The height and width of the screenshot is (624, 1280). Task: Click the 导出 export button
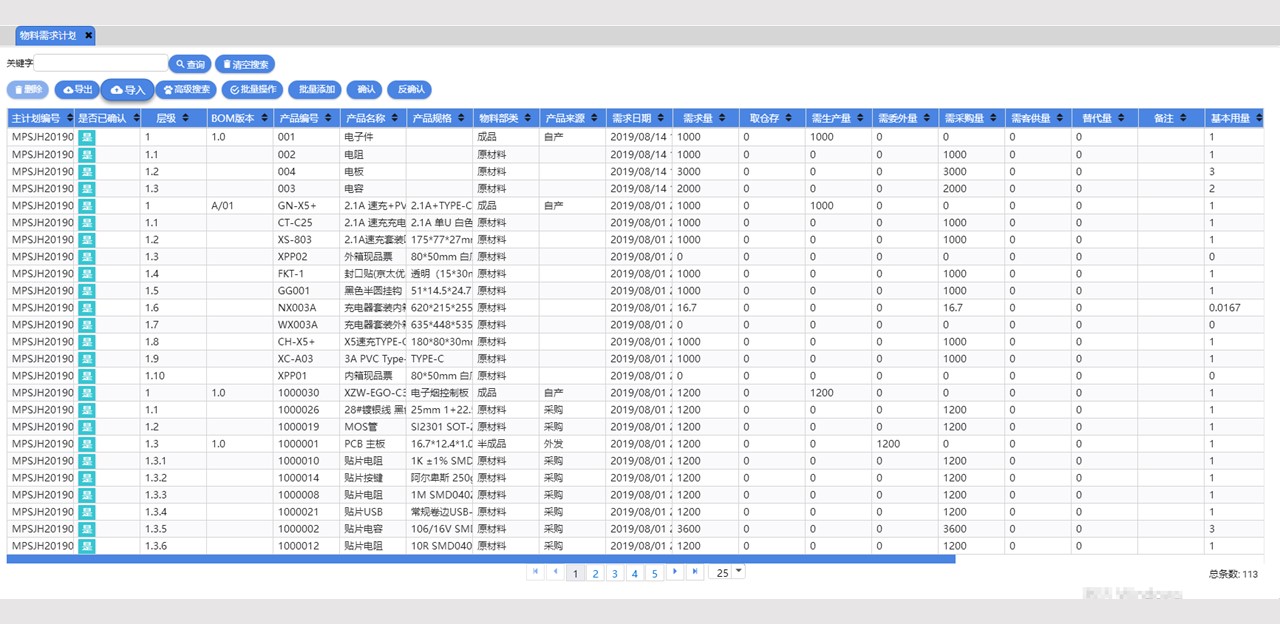click(x=77, y=89)
